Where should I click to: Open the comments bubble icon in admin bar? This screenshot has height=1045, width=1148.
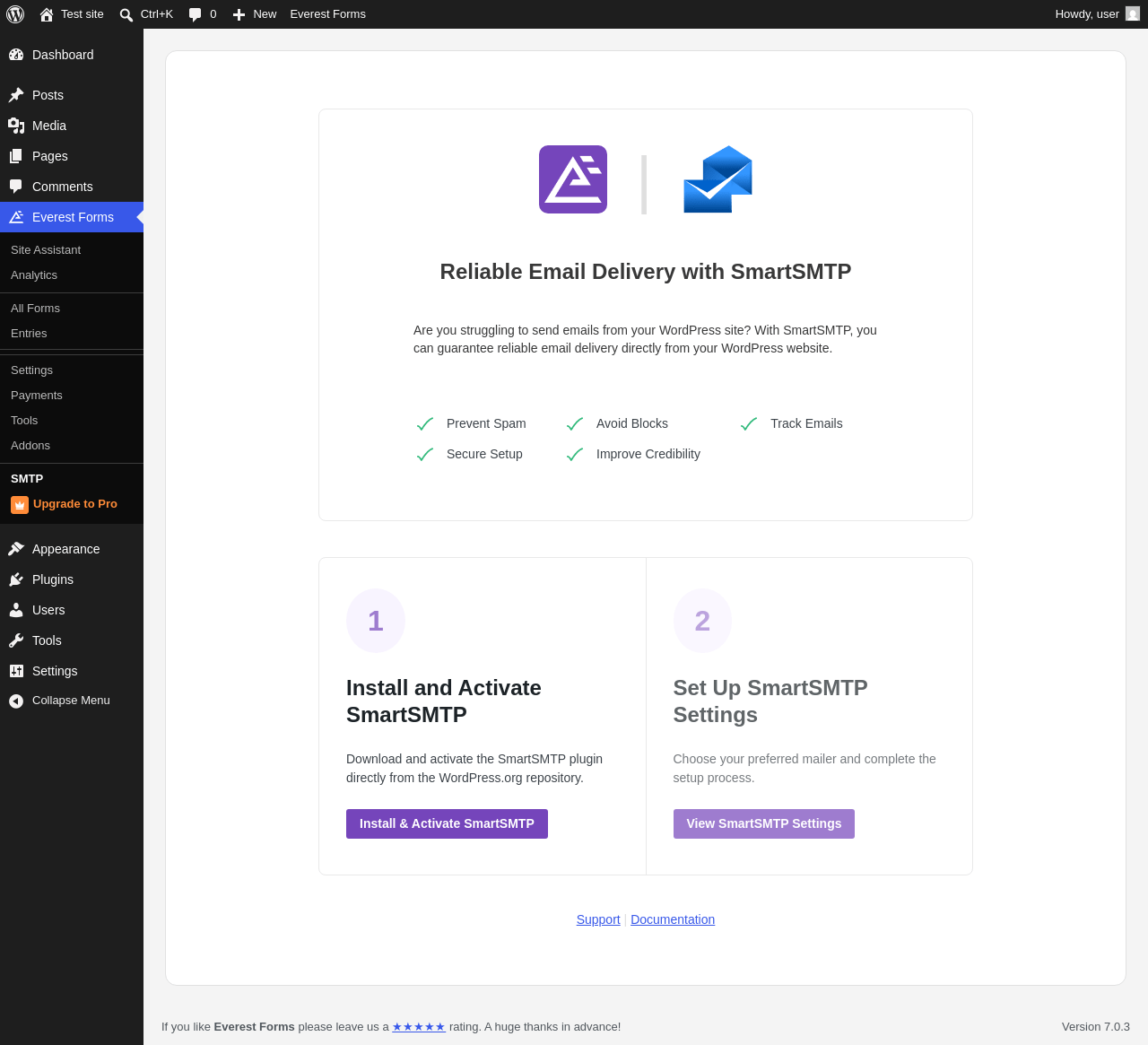[196, 14]
